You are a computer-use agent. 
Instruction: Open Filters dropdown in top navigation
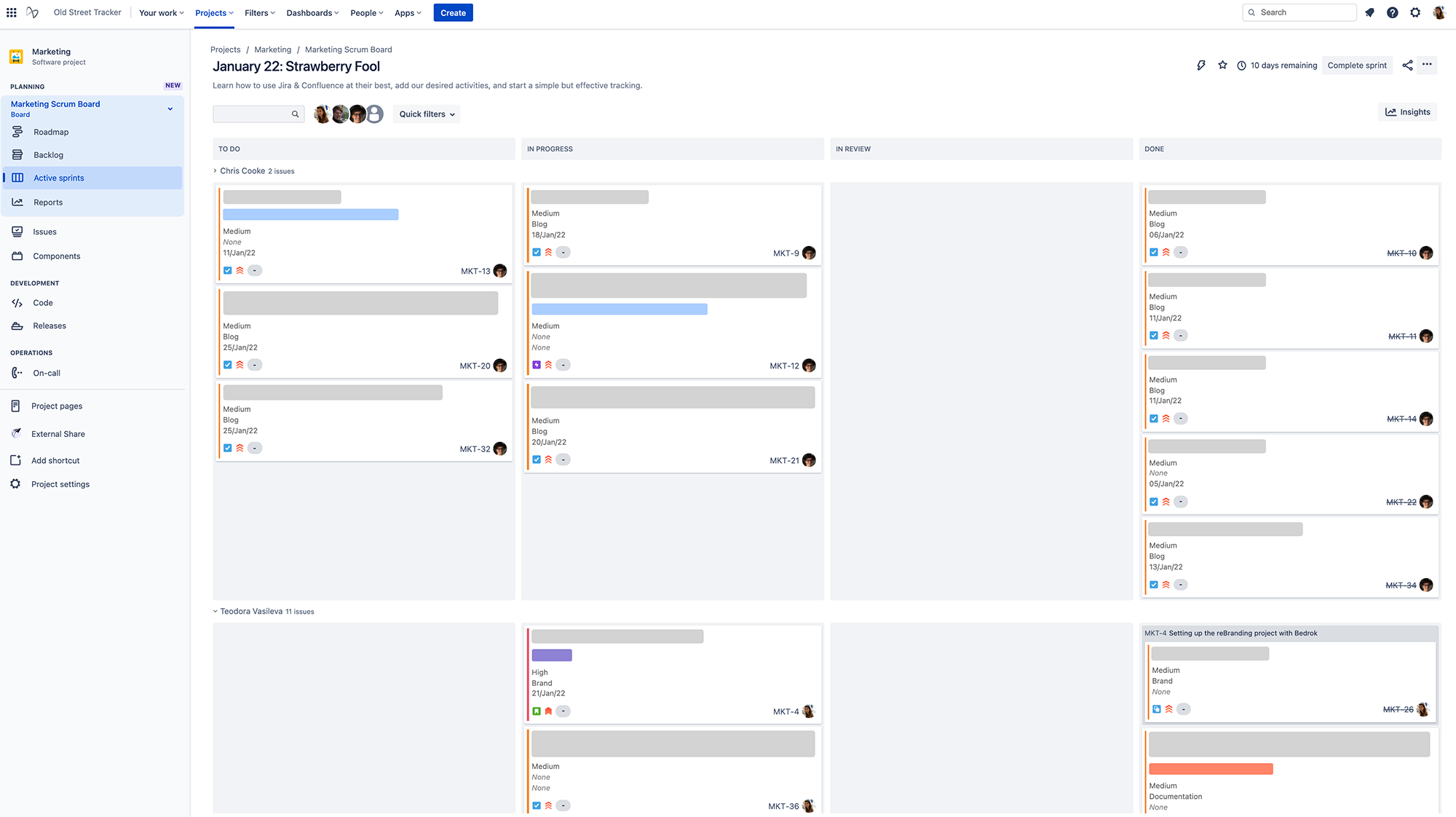tap(260, 13)
